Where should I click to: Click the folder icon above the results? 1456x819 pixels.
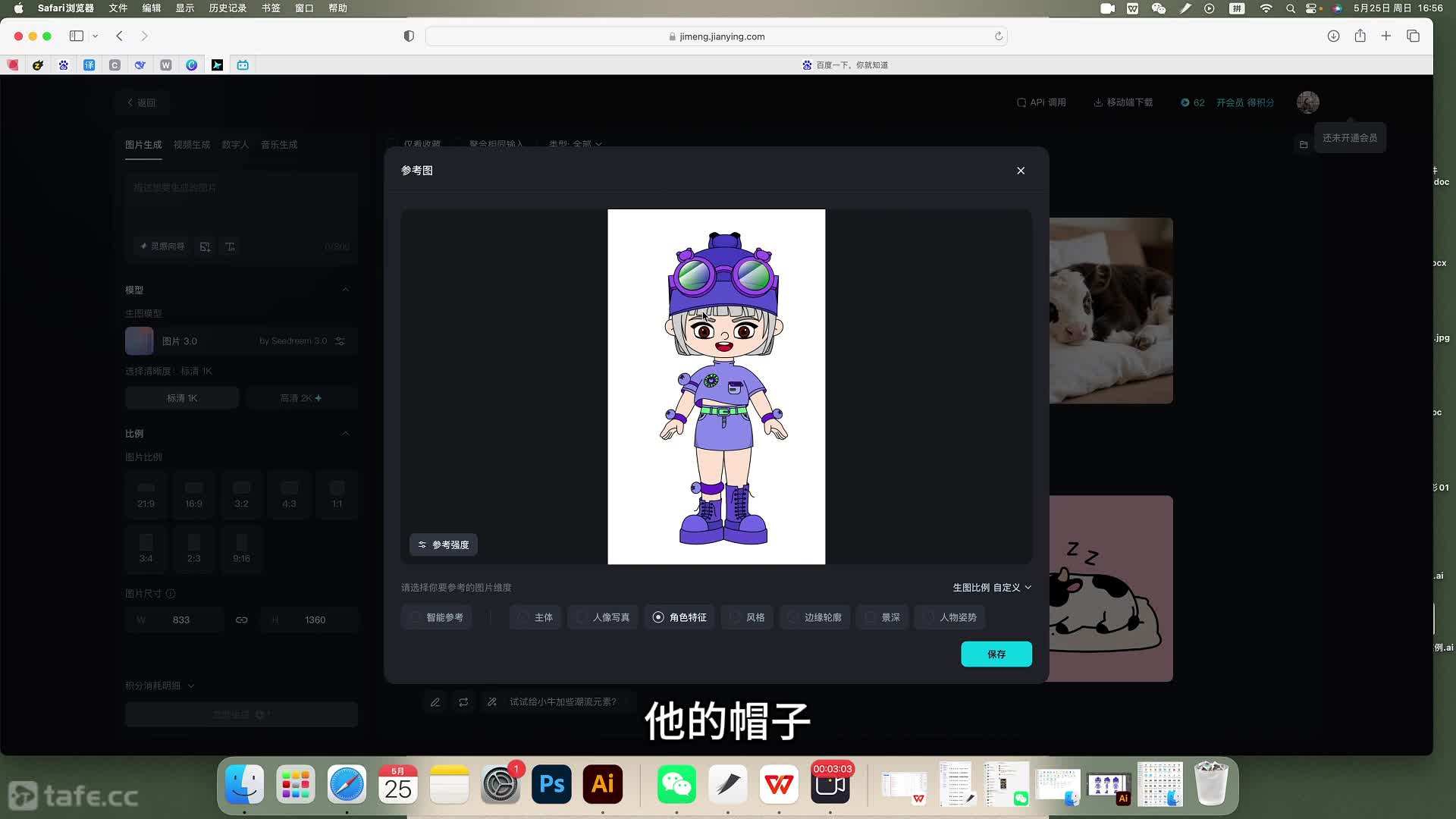[x=1304, y=145]
